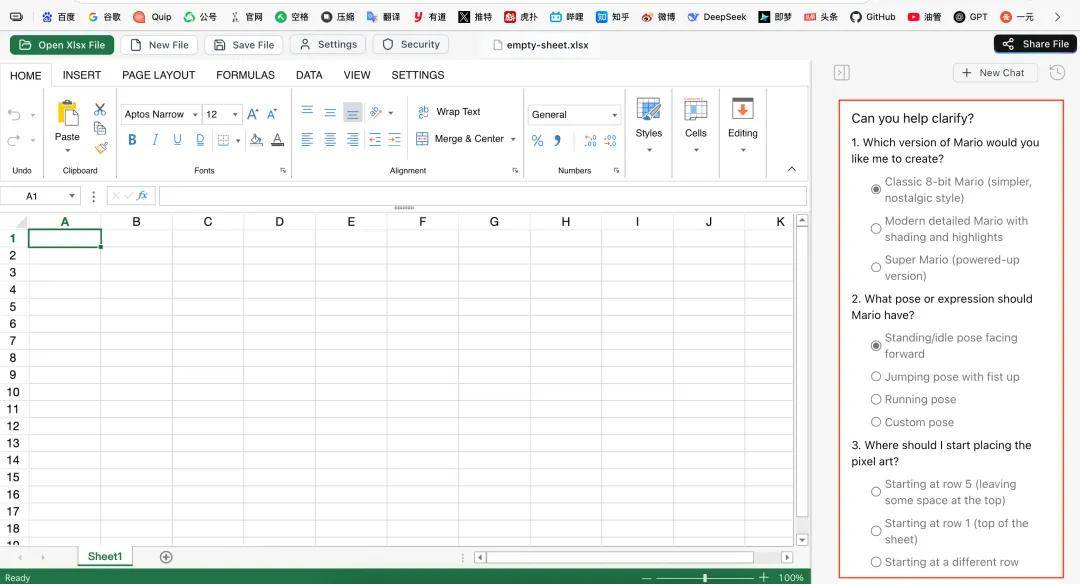Expand the Paste options arrow
The height and width of the screenshot is (584, 1080).
[x=68, y=150]
